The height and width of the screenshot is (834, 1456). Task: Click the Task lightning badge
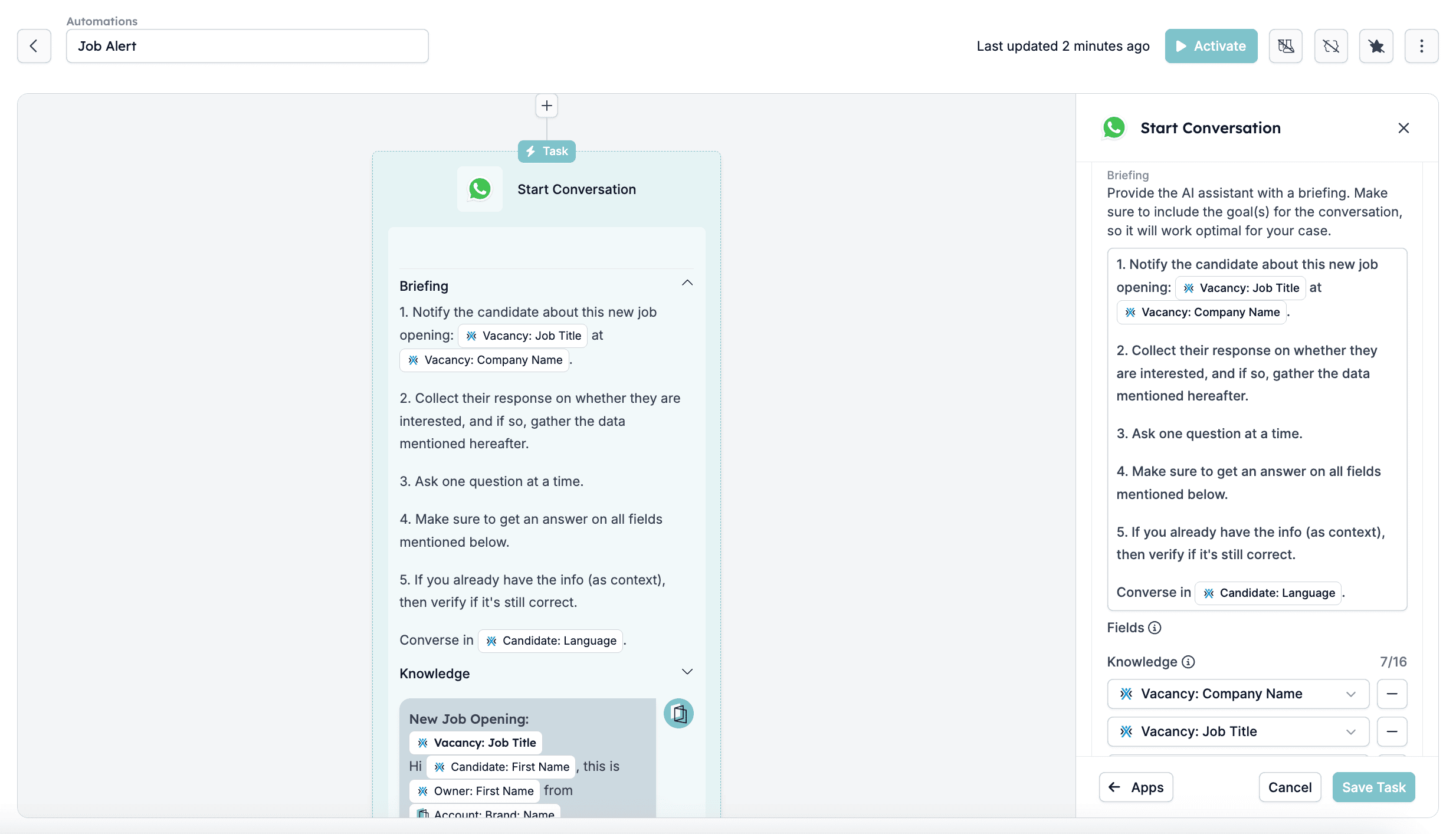click(x=547, y=152)
